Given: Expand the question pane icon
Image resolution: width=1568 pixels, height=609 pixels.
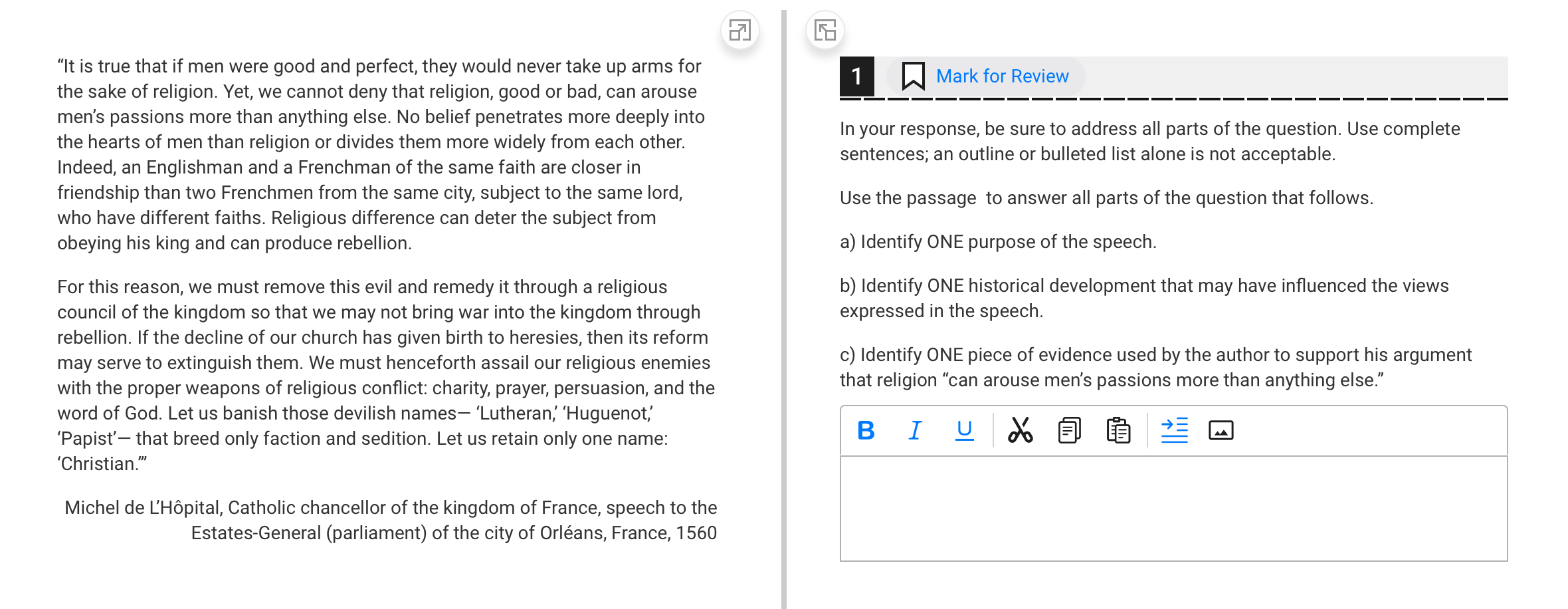Looking at the screenshot, I should tap(825, 31).
